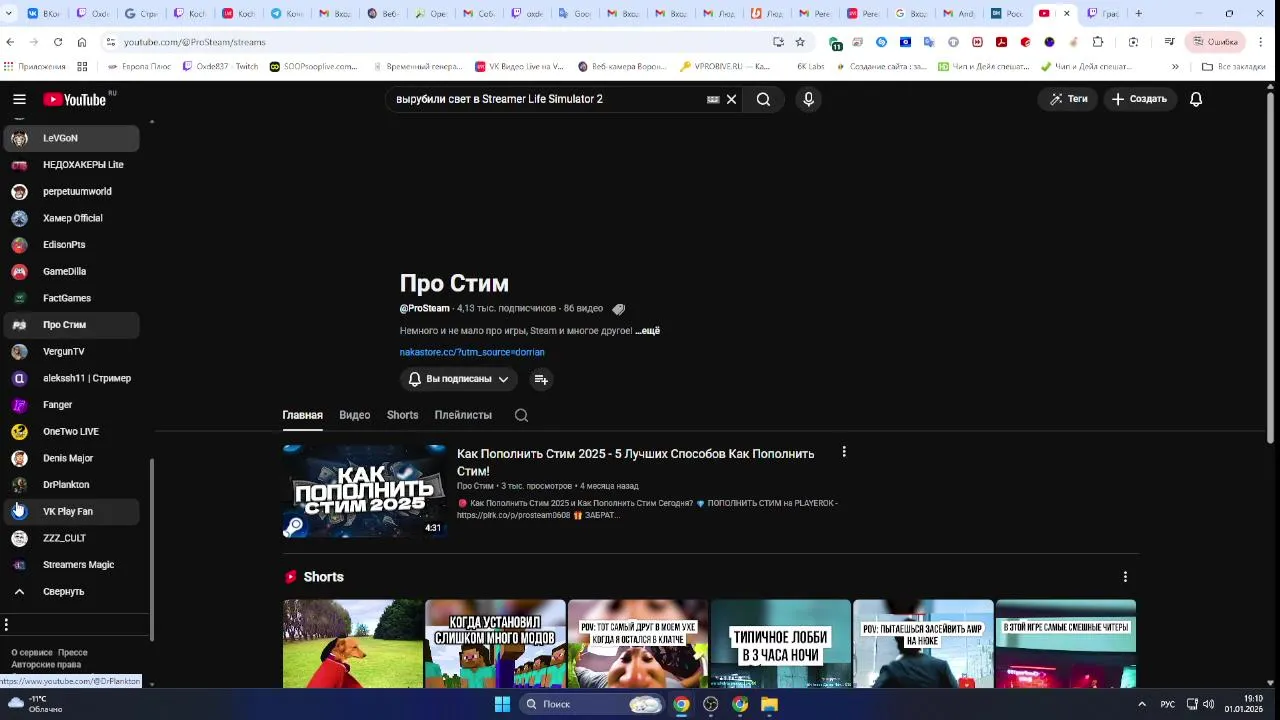Click the browser reload button
Image resolution: width=1280 pixels, height=720 pixels.
58,42
